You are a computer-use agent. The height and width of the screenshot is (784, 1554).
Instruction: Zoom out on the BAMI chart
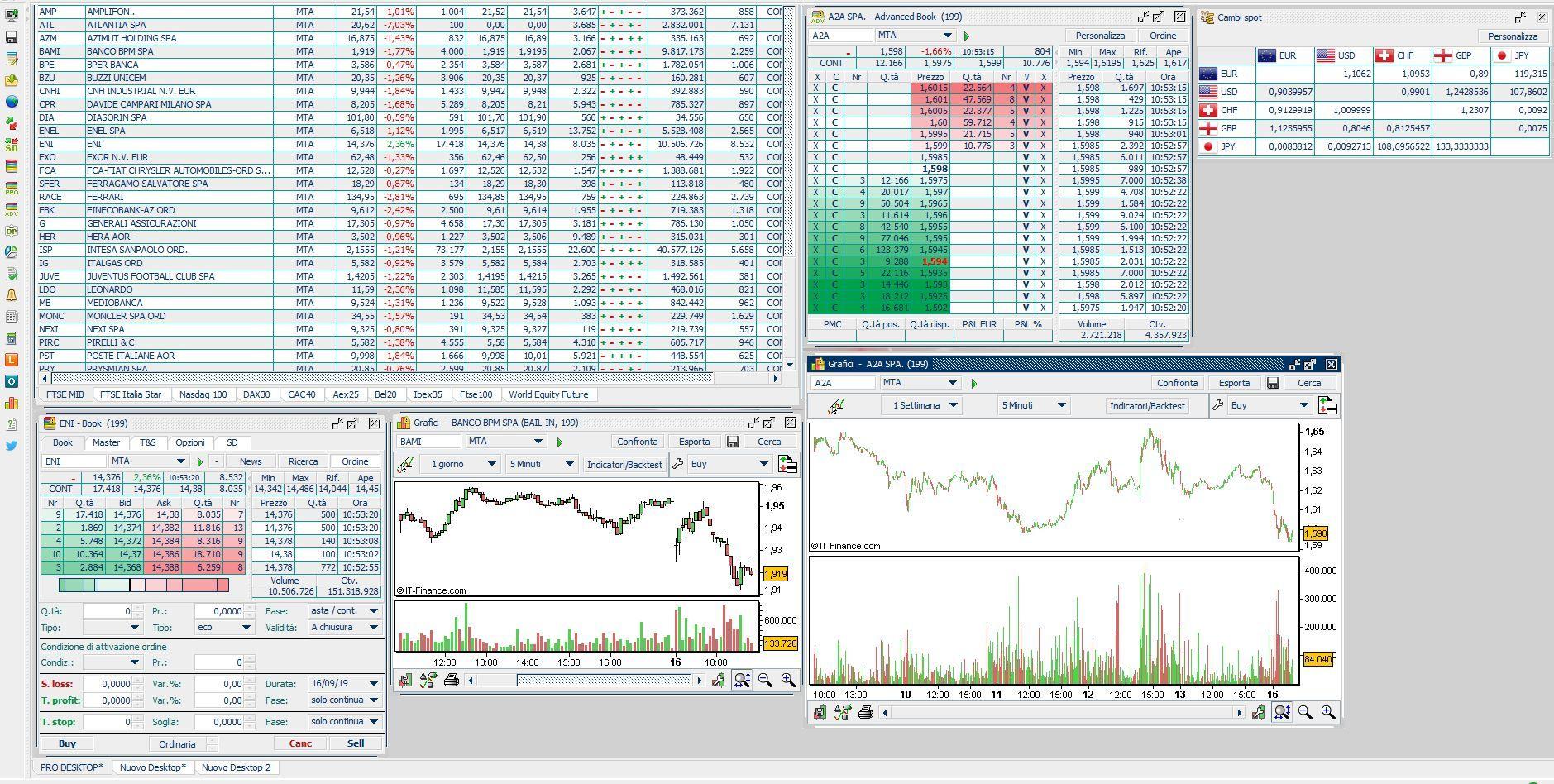[765, 680]
